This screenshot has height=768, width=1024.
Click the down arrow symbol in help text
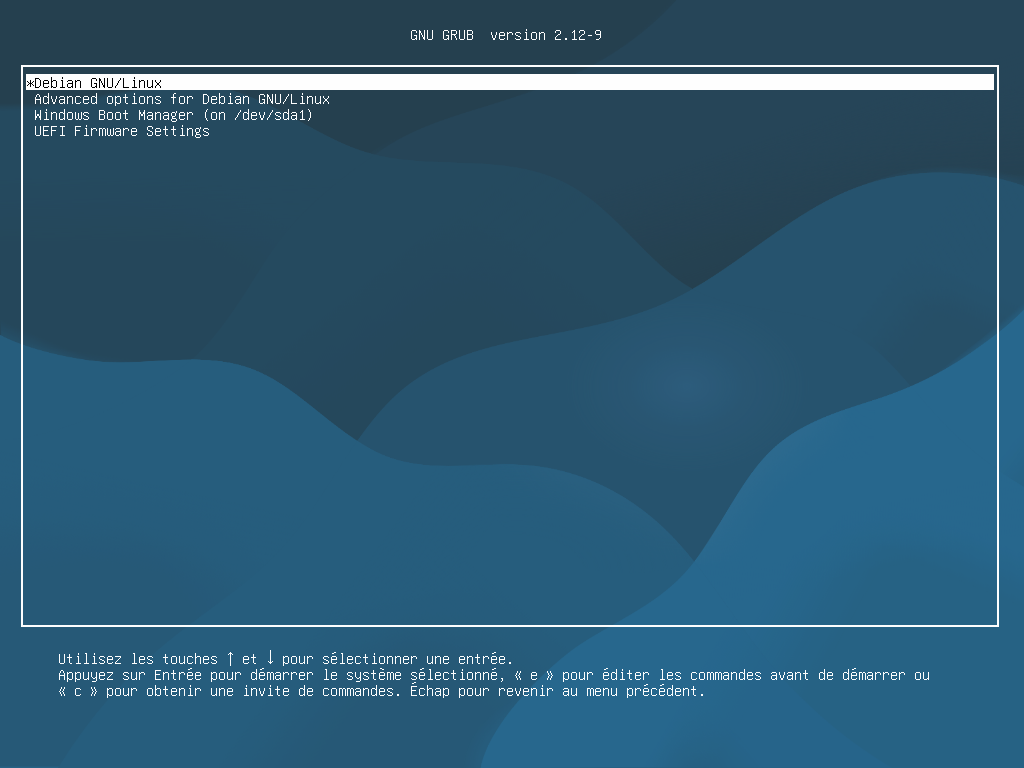click(x=268, y=658)
